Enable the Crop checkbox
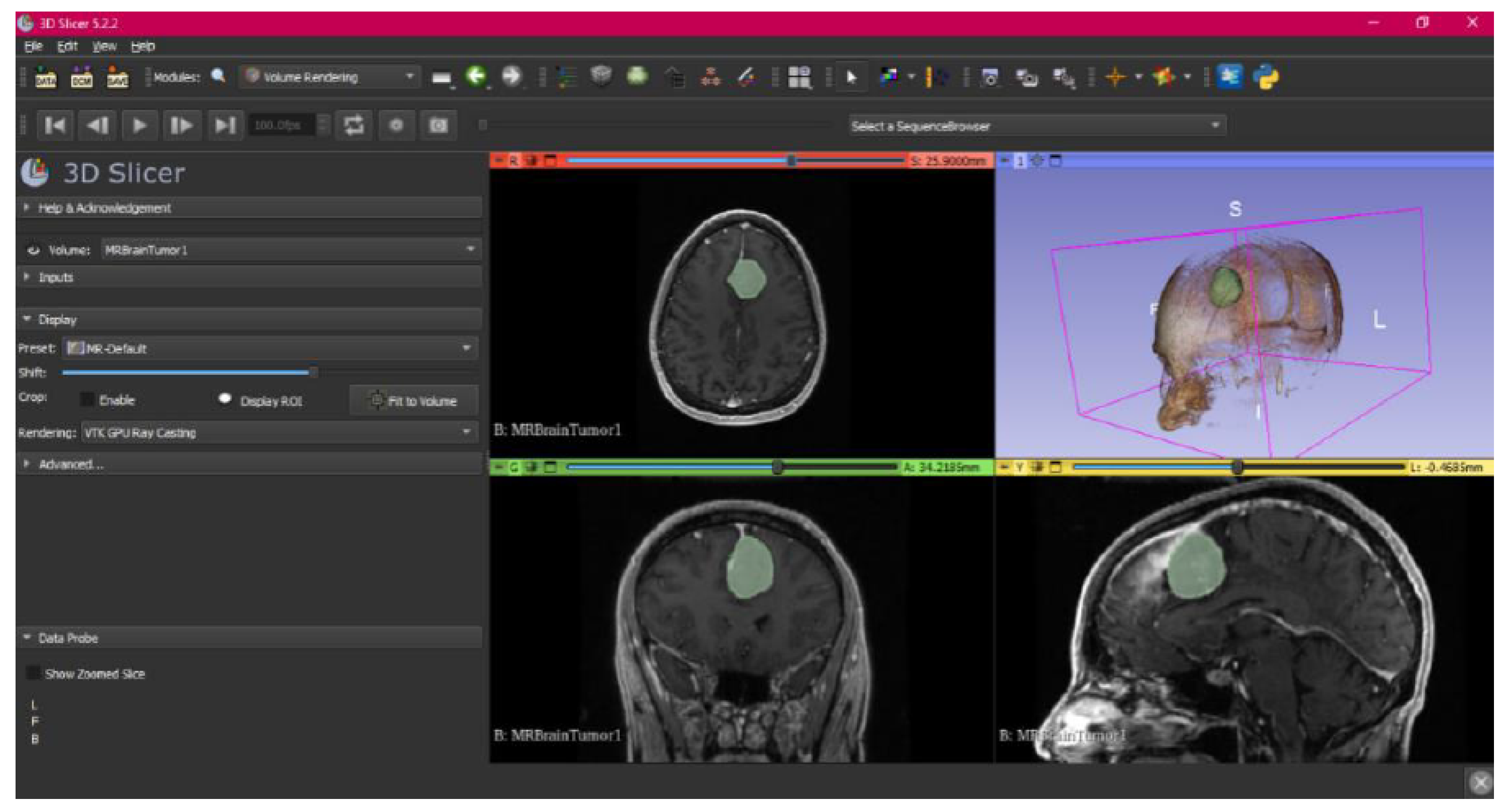The image size is (1509, 812). point(87,400)
